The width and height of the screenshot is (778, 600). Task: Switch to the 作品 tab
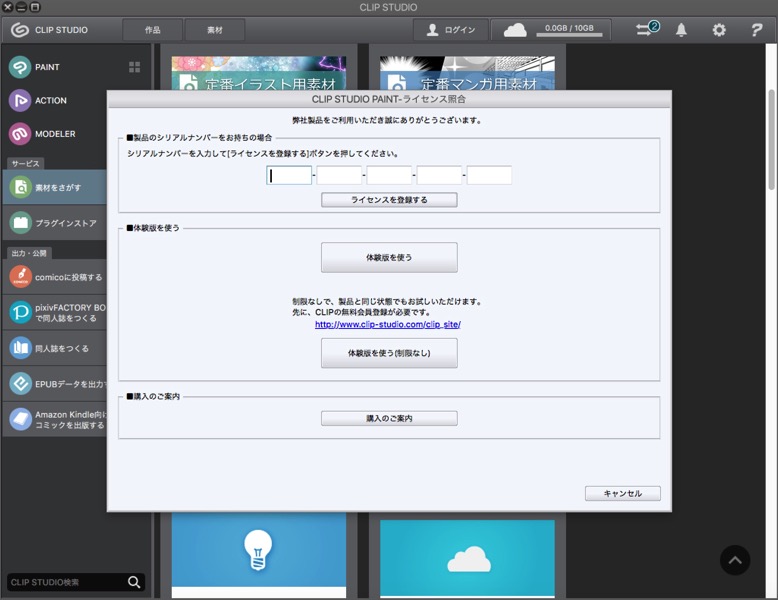(152, 30)
